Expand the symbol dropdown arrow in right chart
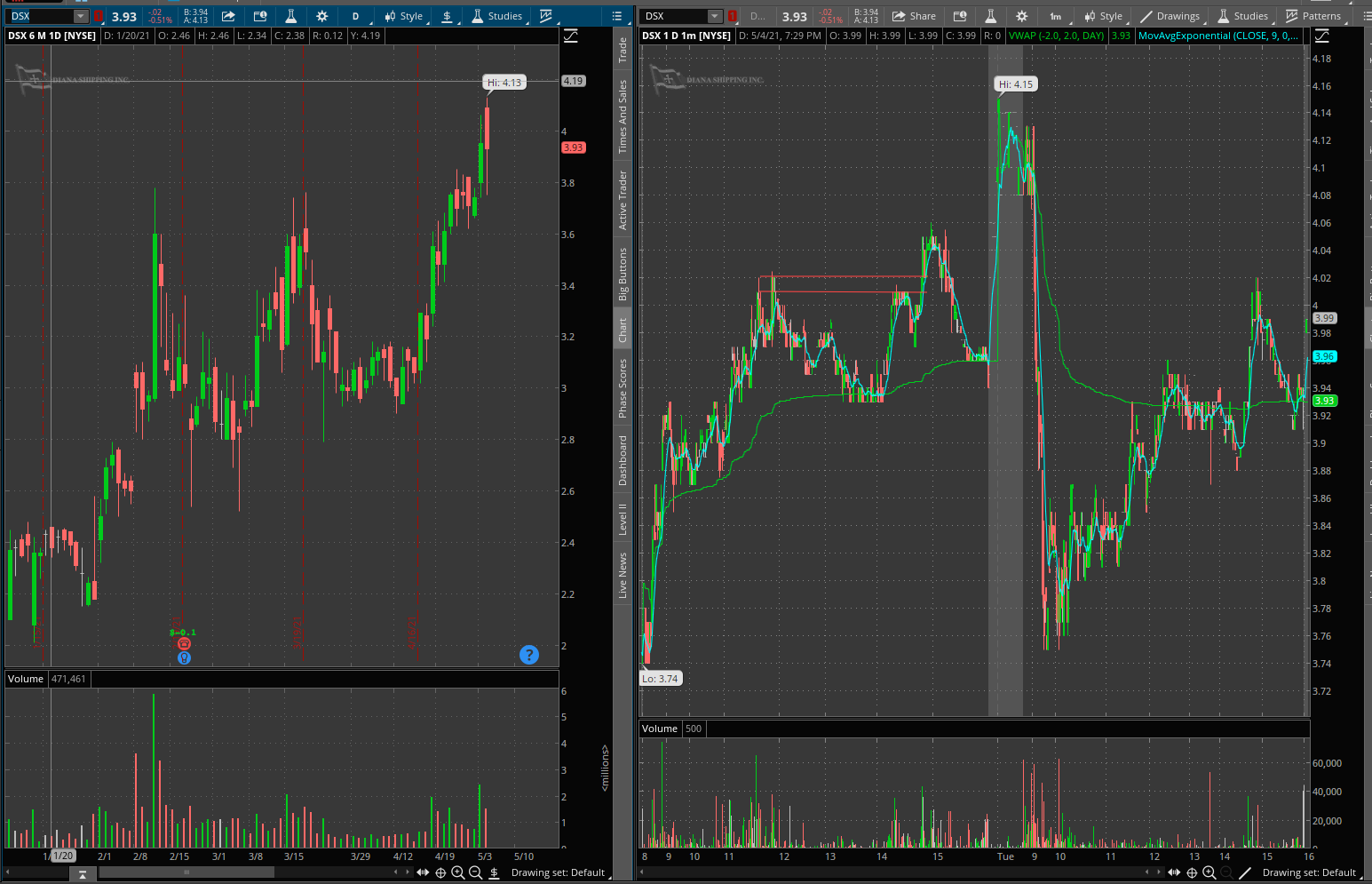Viewport: 1372px width, 884px height. pos(715,16)
